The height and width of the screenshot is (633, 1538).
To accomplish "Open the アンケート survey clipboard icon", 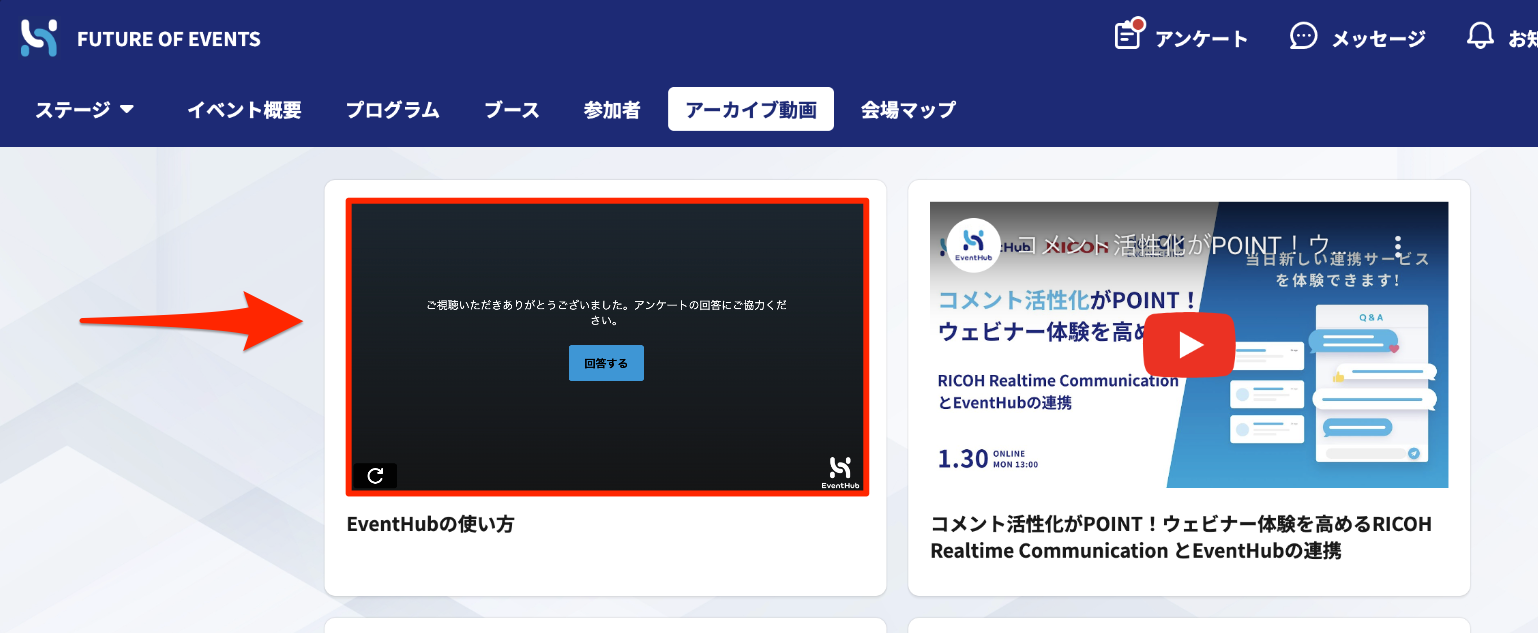I will click(x=1129, y=34).
